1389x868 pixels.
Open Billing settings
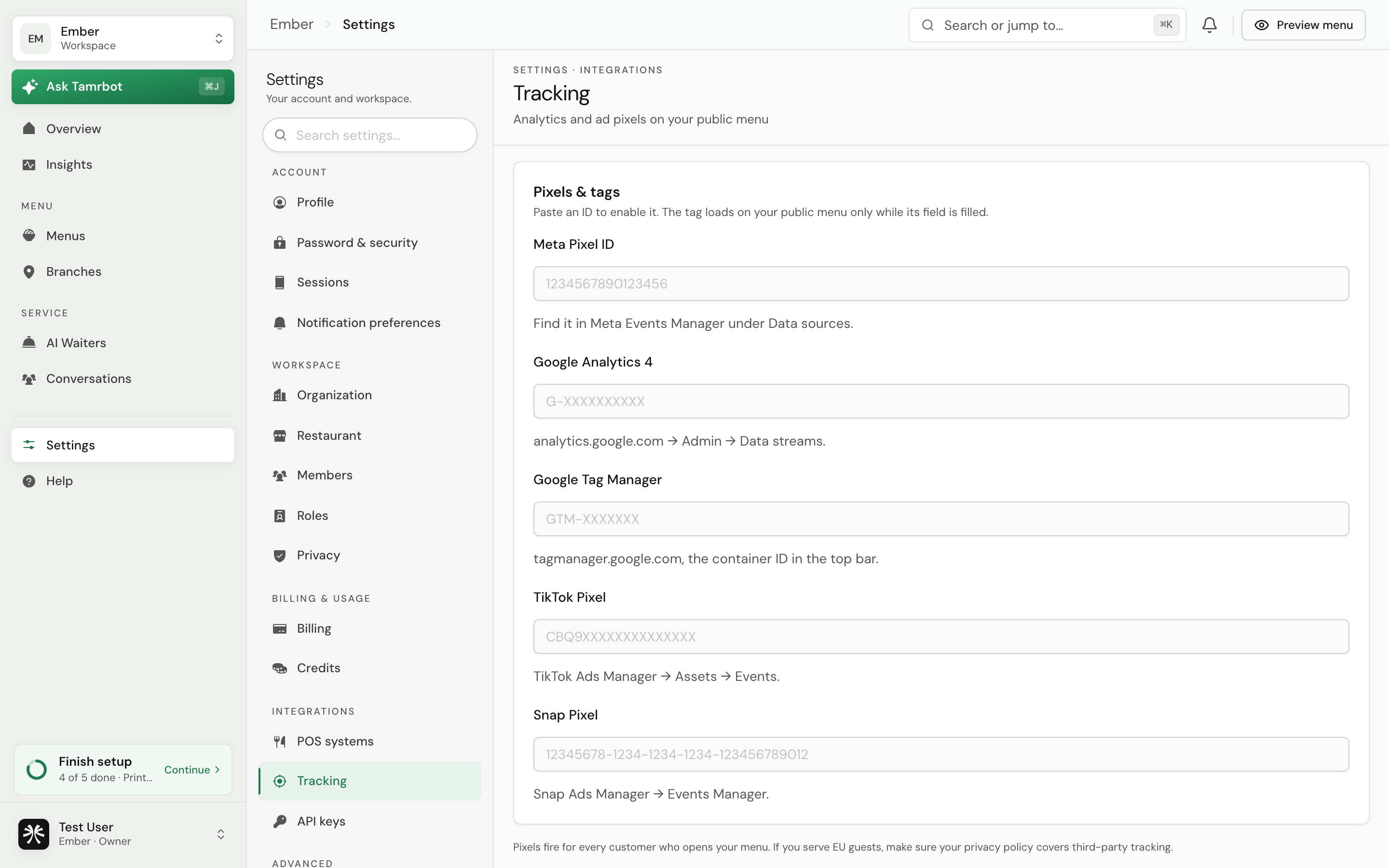[369, 629]
